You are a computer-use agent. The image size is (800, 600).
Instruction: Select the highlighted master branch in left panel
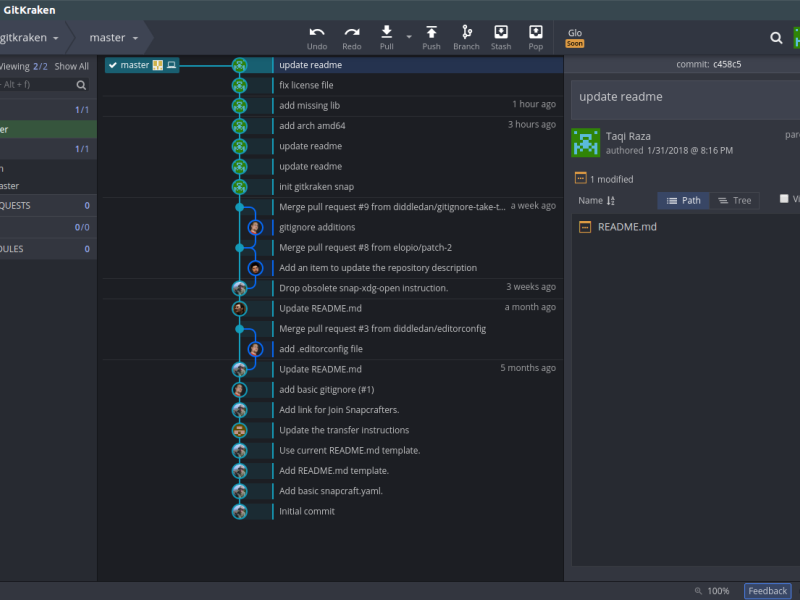click(48, 130)
